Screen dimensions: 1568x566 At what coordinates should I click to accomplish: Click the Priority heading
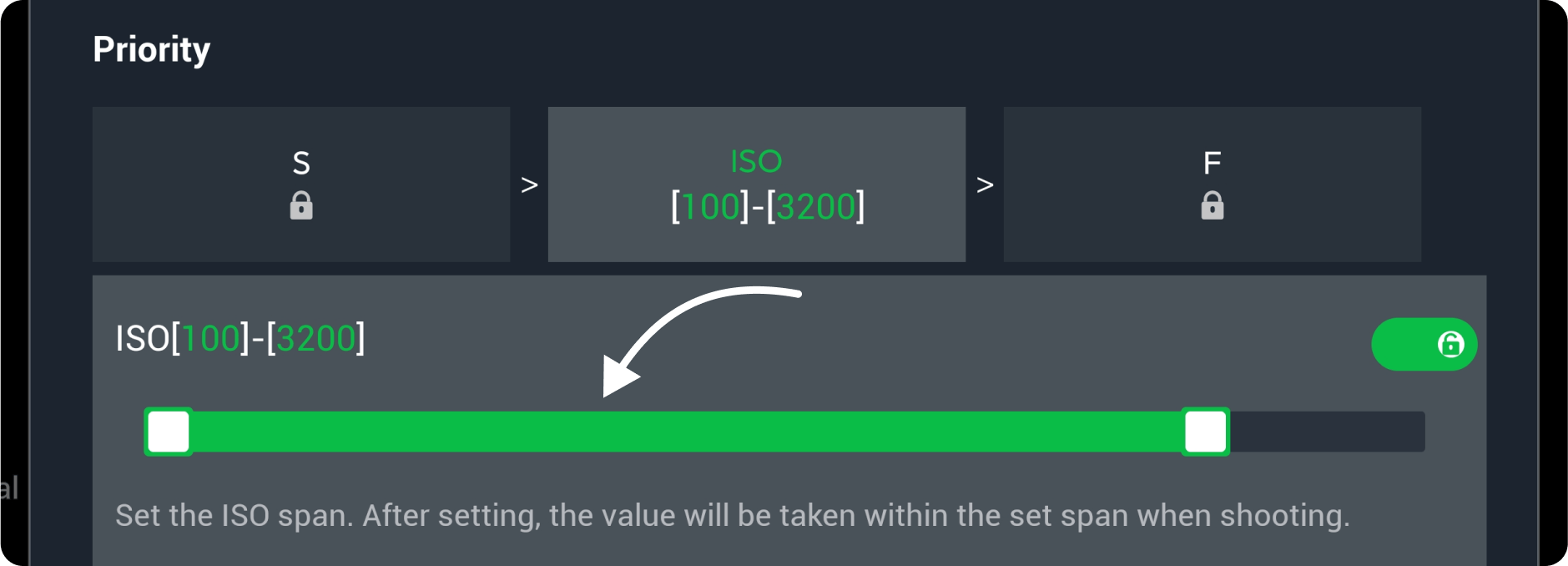click(151, 49)
